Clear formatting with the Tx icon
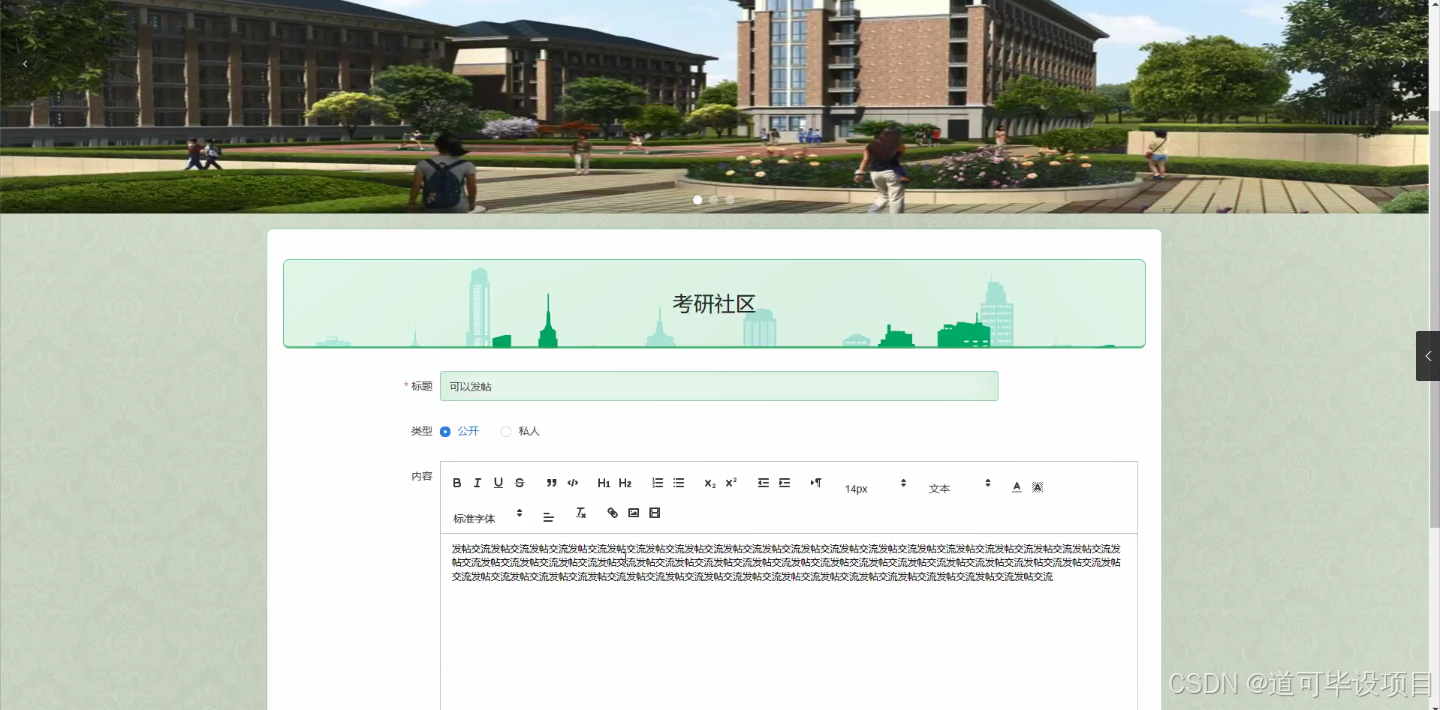This screenshot has height=710, width=1440. (581, 513)
